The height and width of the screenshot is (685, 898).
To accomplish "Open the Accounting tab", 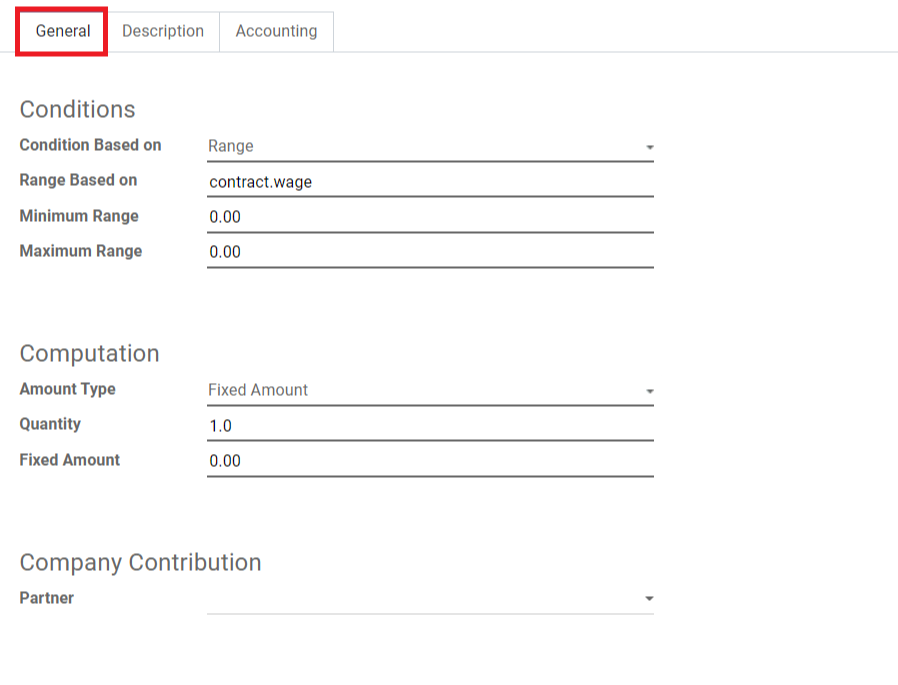I will [276, 32].
